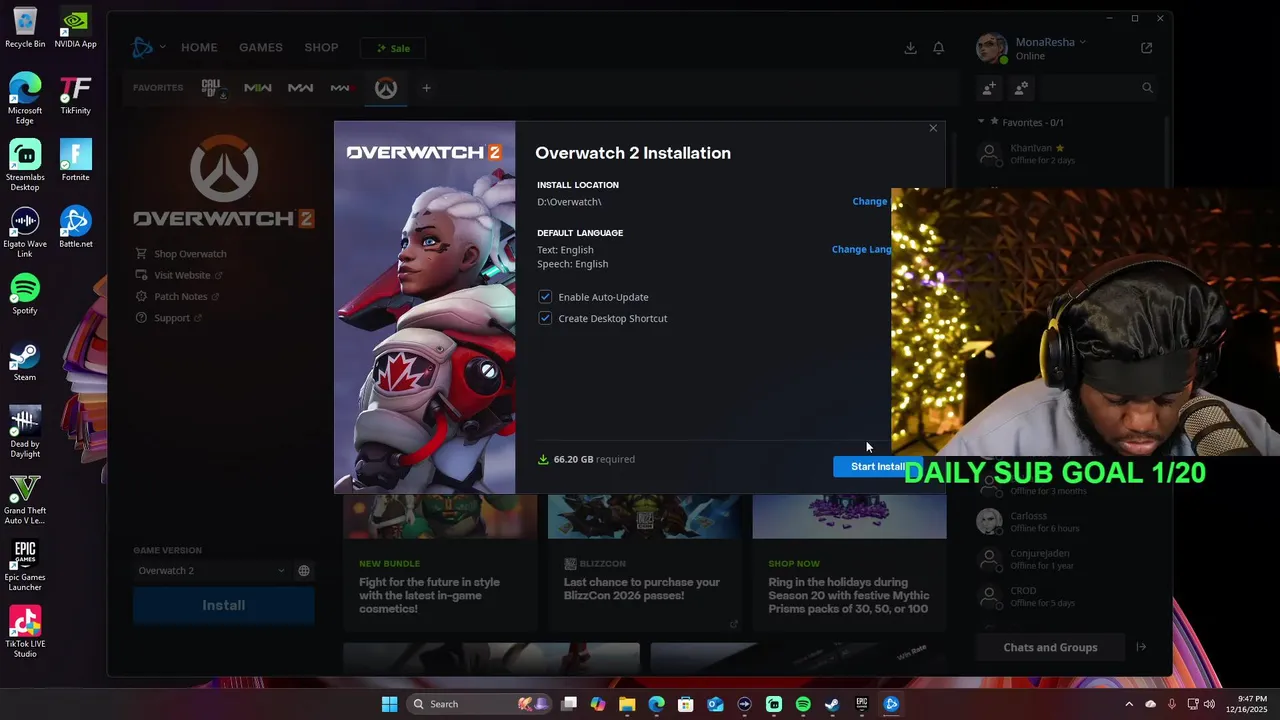Change the install location
The image size is (1280, 720).
click(870, 202)
